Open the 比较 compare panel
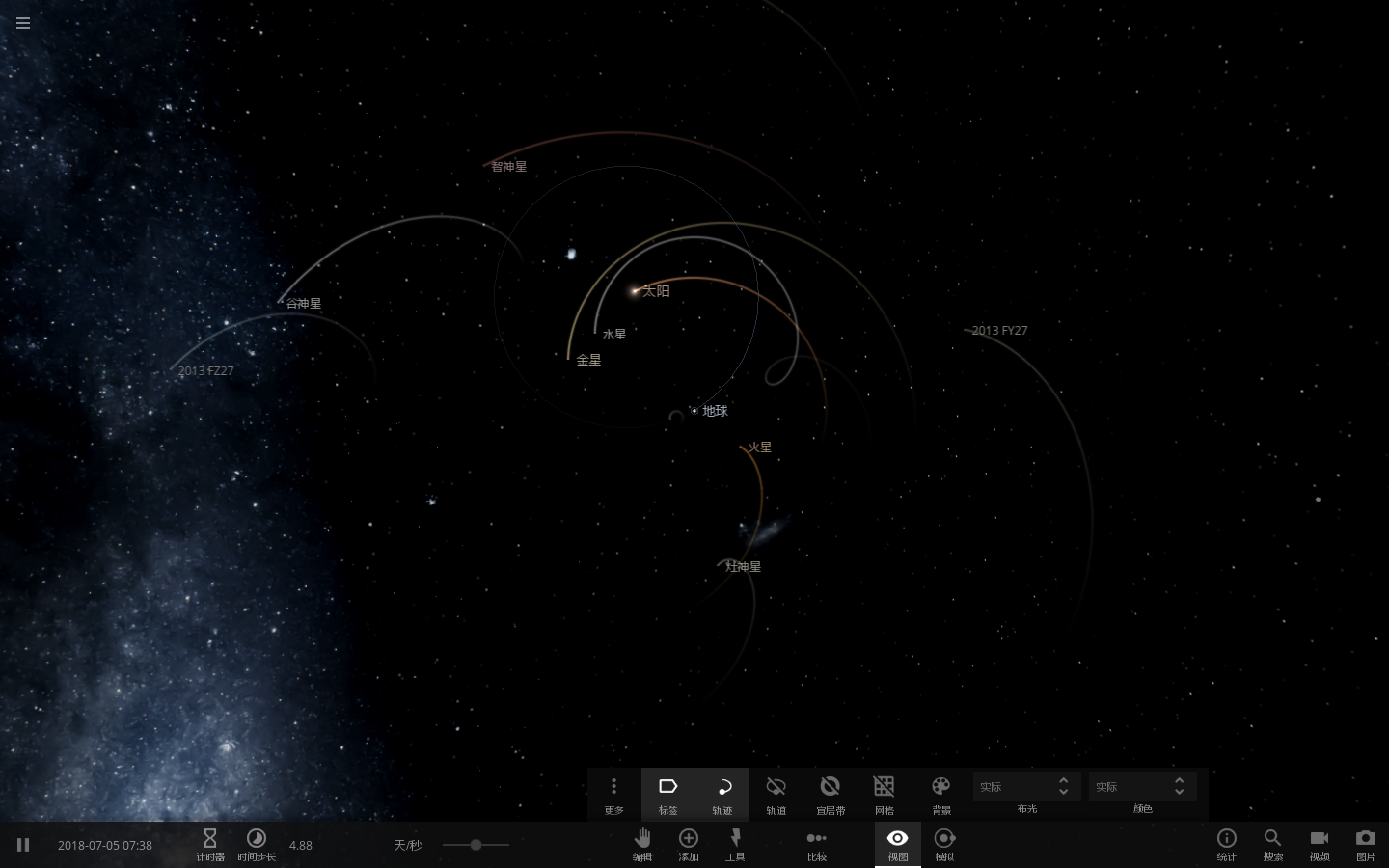Image resolution: width=1389 pixels, height=868 pixels. 817,844
